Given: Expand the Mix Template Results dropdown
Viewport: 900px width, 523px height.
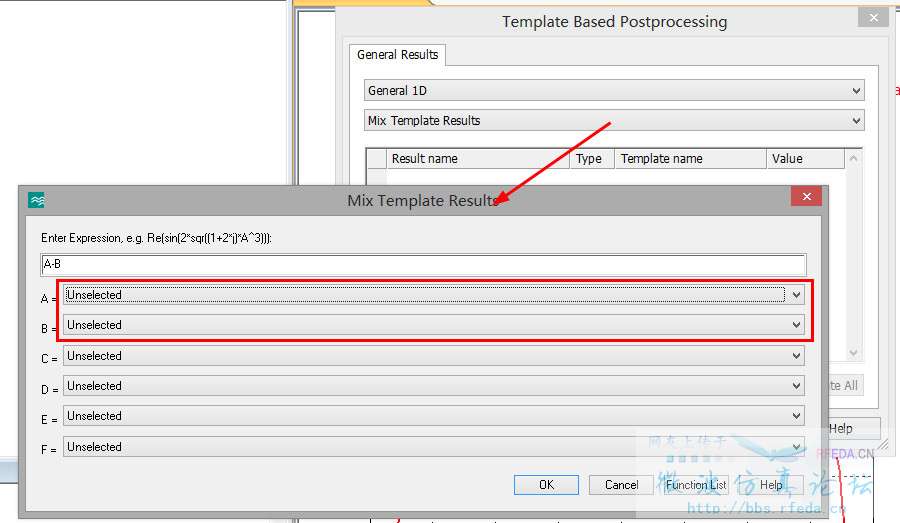Looking at the screenshot, I should (614, 121).
